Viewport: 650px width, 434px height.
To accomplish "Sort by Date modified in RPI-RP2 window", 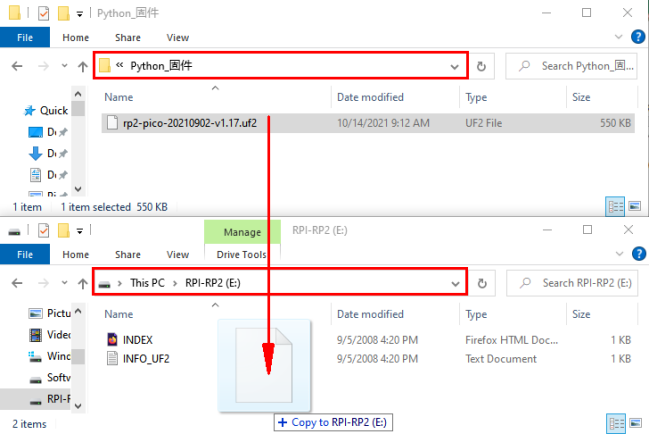I will [370, 314].
